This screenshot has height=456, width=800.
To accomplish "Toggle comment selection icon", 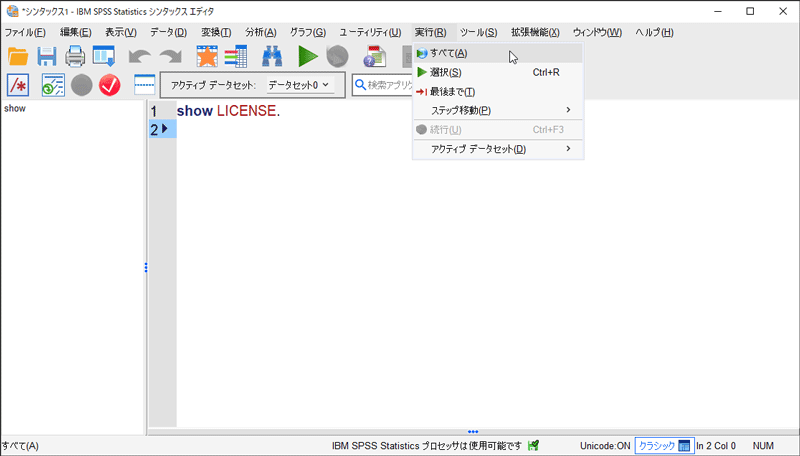I will pyautogui.click(x=18, y=85).
